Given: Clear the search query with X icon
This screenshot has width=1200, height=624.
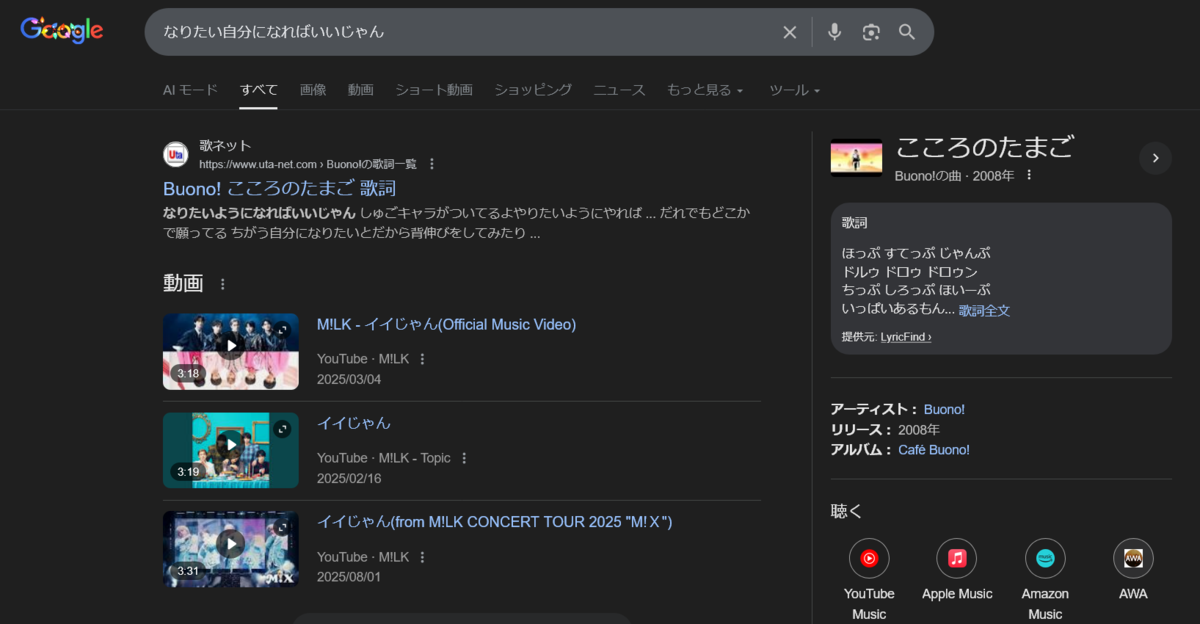Looking at the screenshot, I should [x=789, y=32].
